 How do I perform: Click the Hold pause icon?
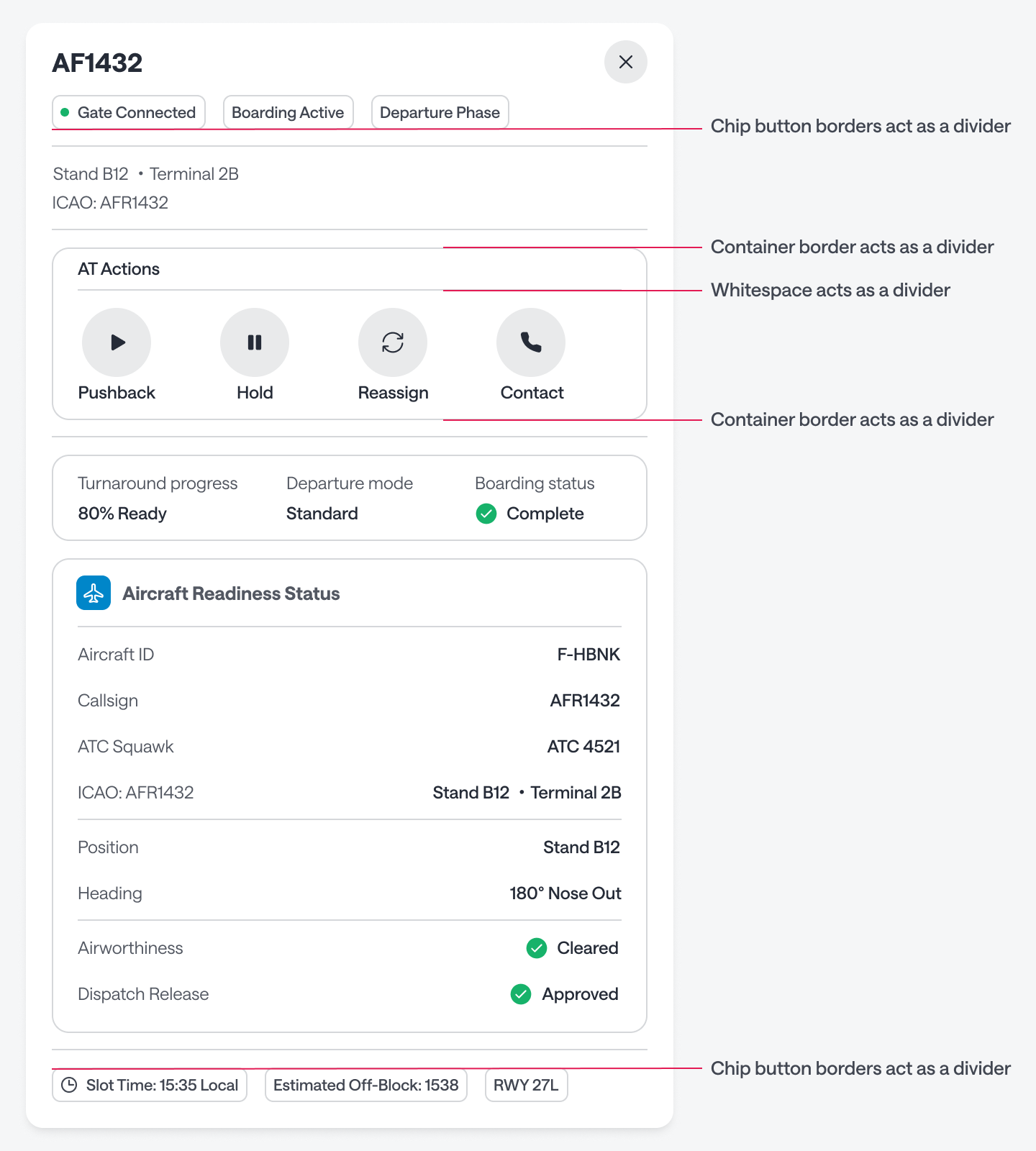255,342
